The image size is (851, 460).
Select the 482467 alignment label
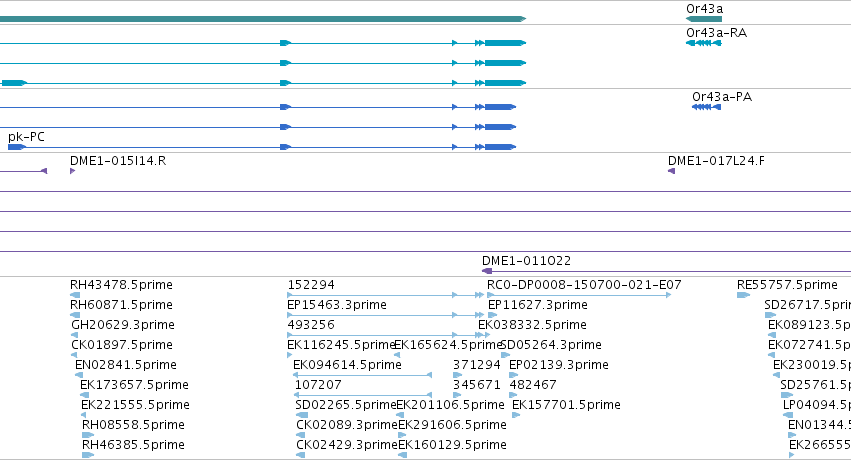pos(533,385)
